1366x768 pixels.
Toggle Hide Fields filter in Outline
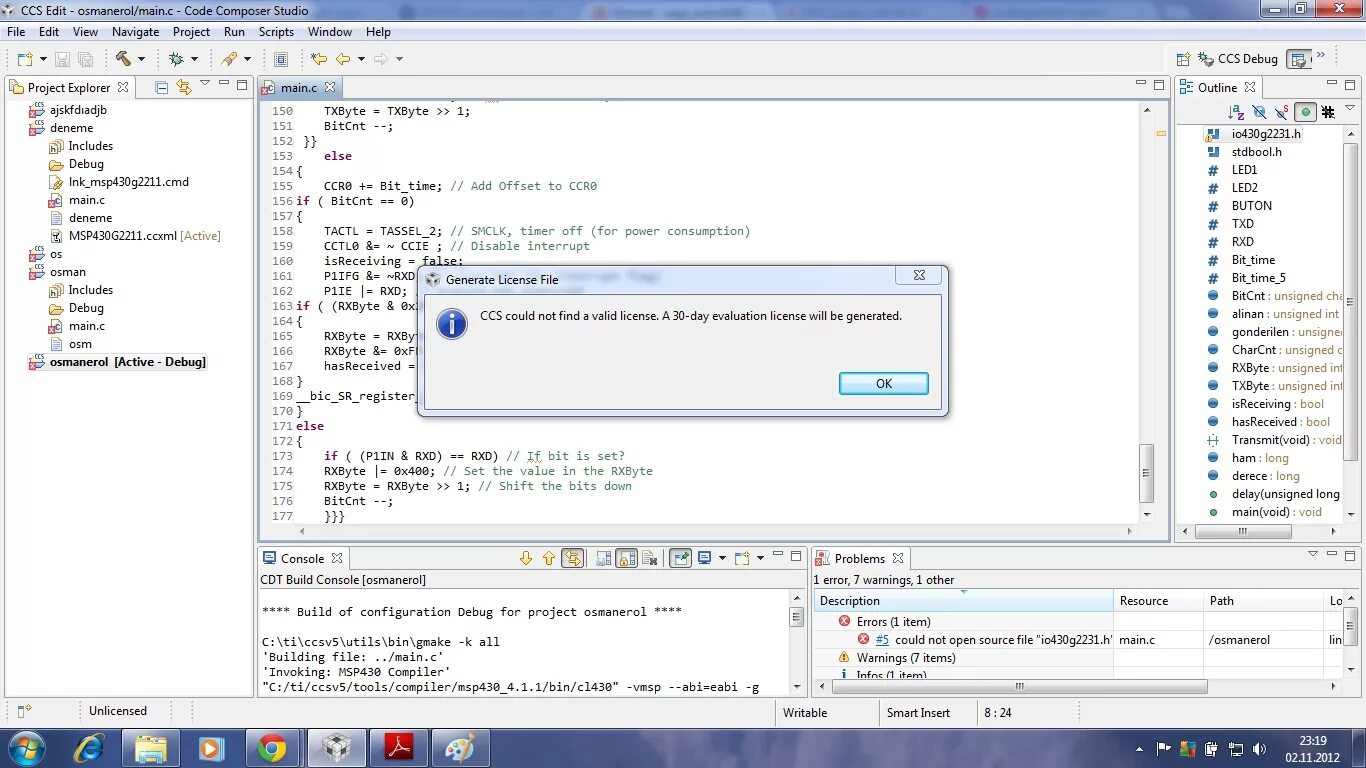click(x=1259, y=112)
